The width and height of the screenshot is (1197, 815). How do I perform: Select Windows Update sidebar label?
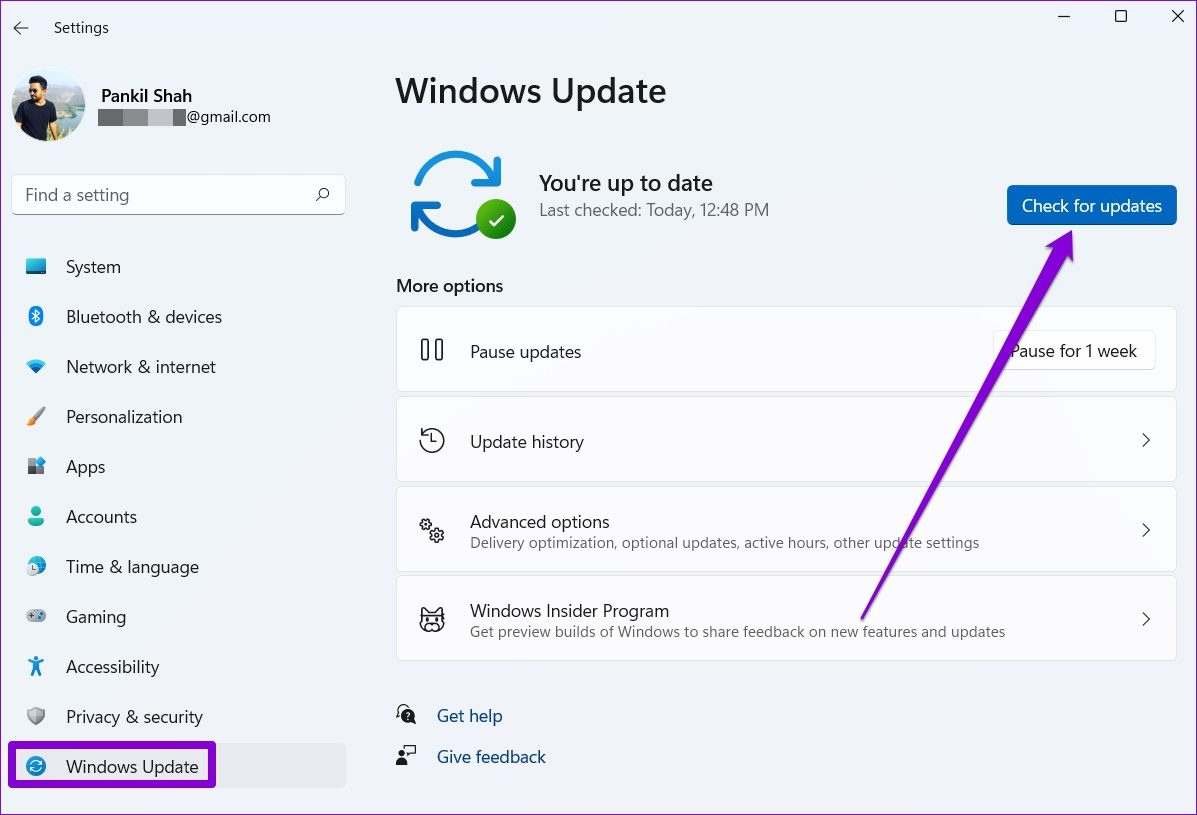132,767
